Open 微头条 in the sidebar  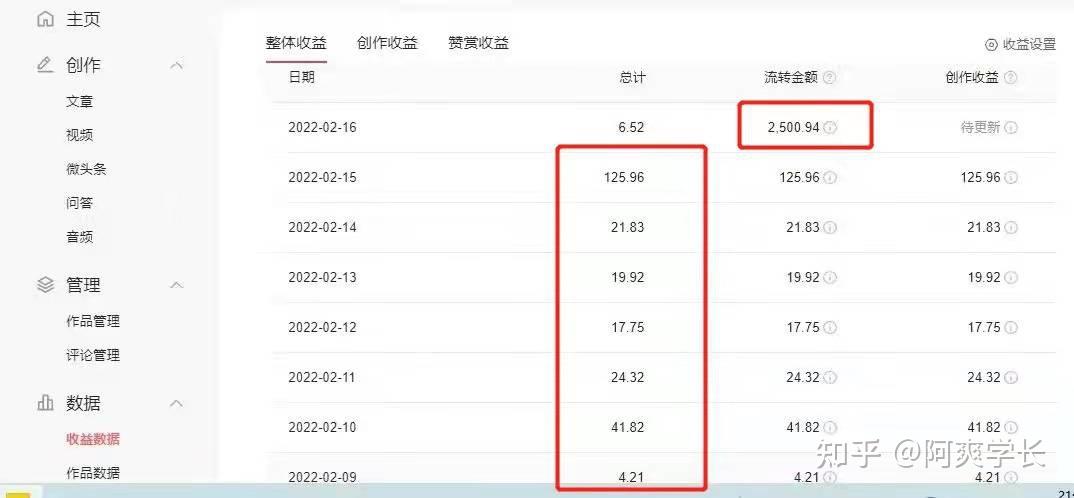(x=86, y=169)
